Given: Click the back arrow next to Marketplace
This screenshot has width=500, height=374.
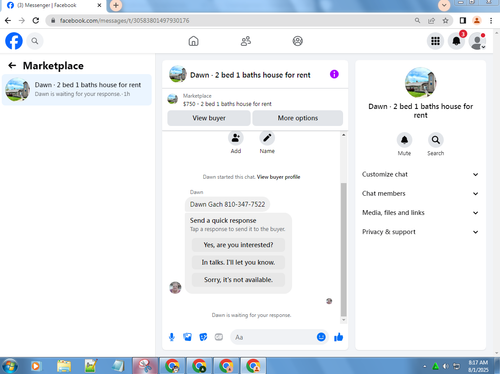Looking at the screenshot, I should [x=12, y=66].
